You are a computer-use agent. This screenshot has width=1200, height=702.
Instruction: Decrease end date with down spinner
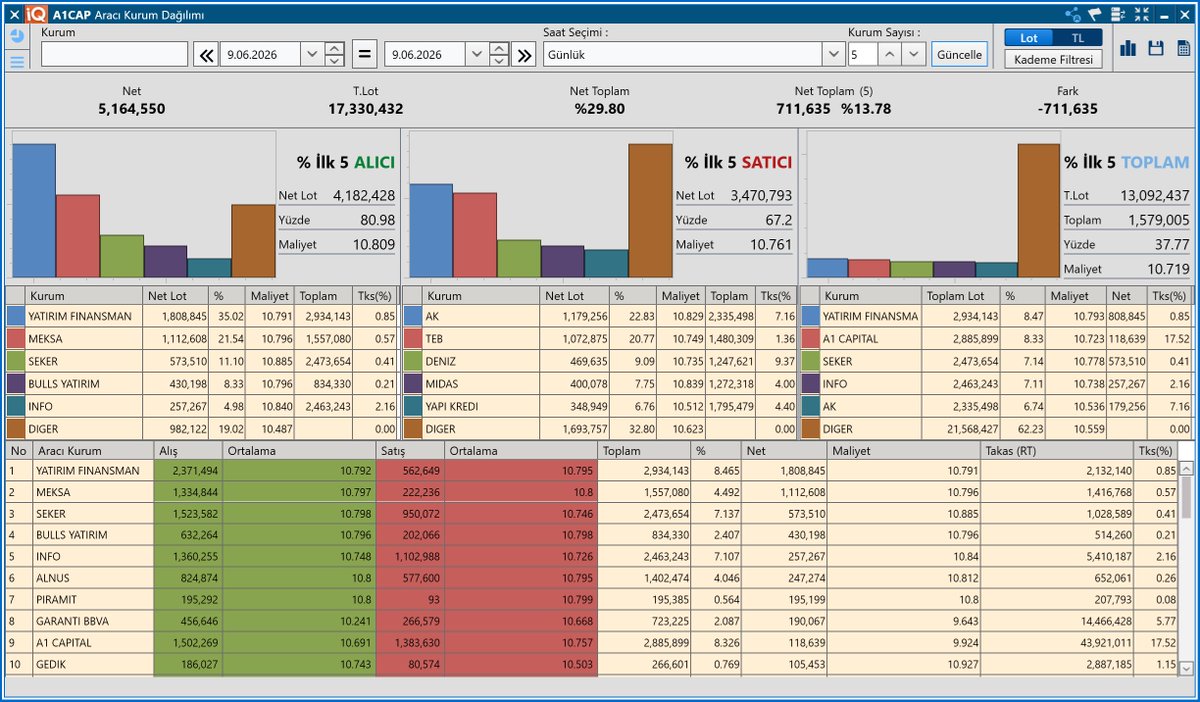click(x=499, y=61)
